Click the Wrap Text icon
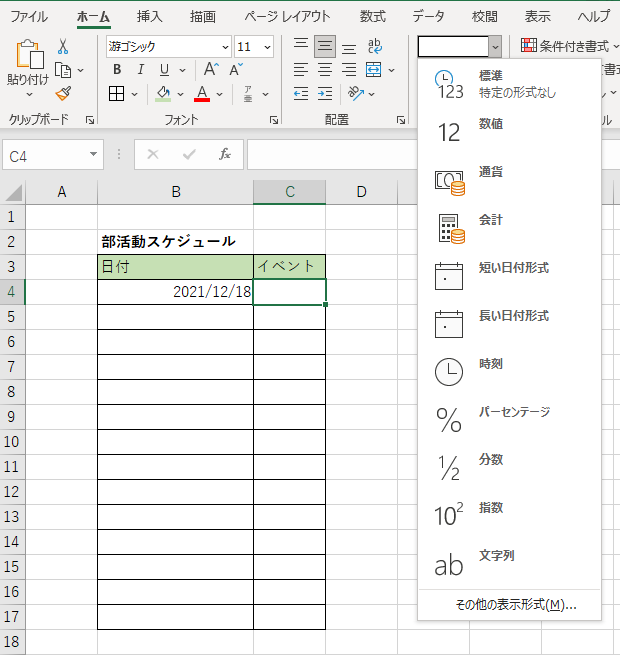This screenshot has width=620, height=655. [375, 46]
